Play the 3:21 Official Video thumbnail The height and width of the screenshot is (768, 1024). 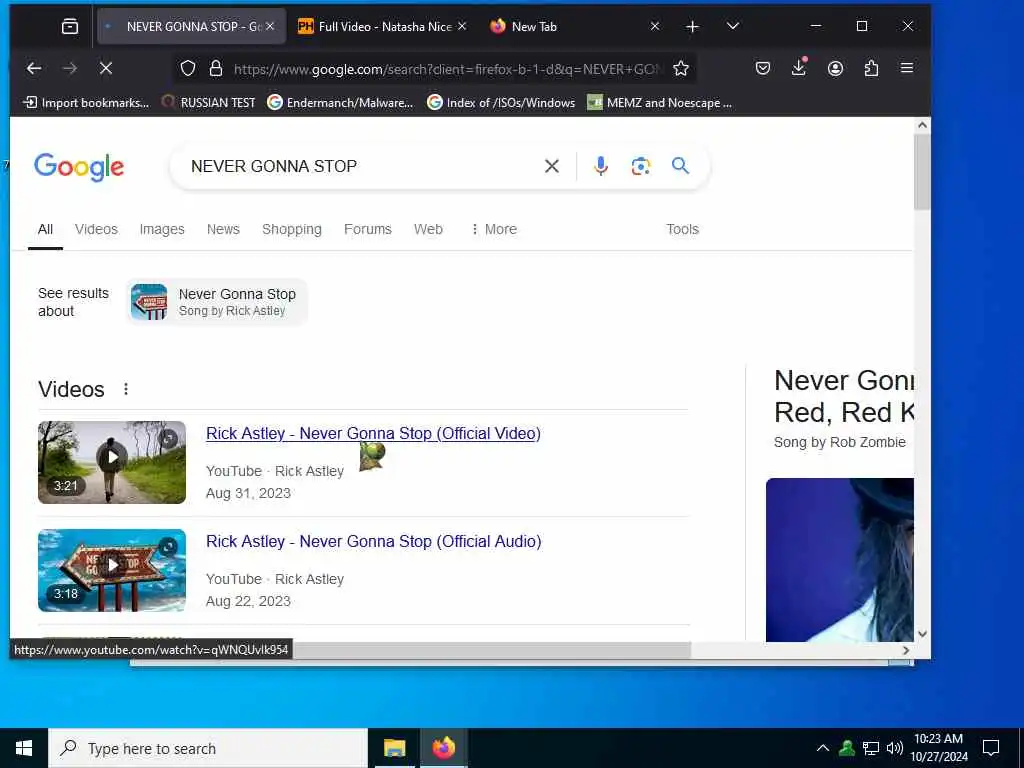pyautogui.click(x=112, y=462)
